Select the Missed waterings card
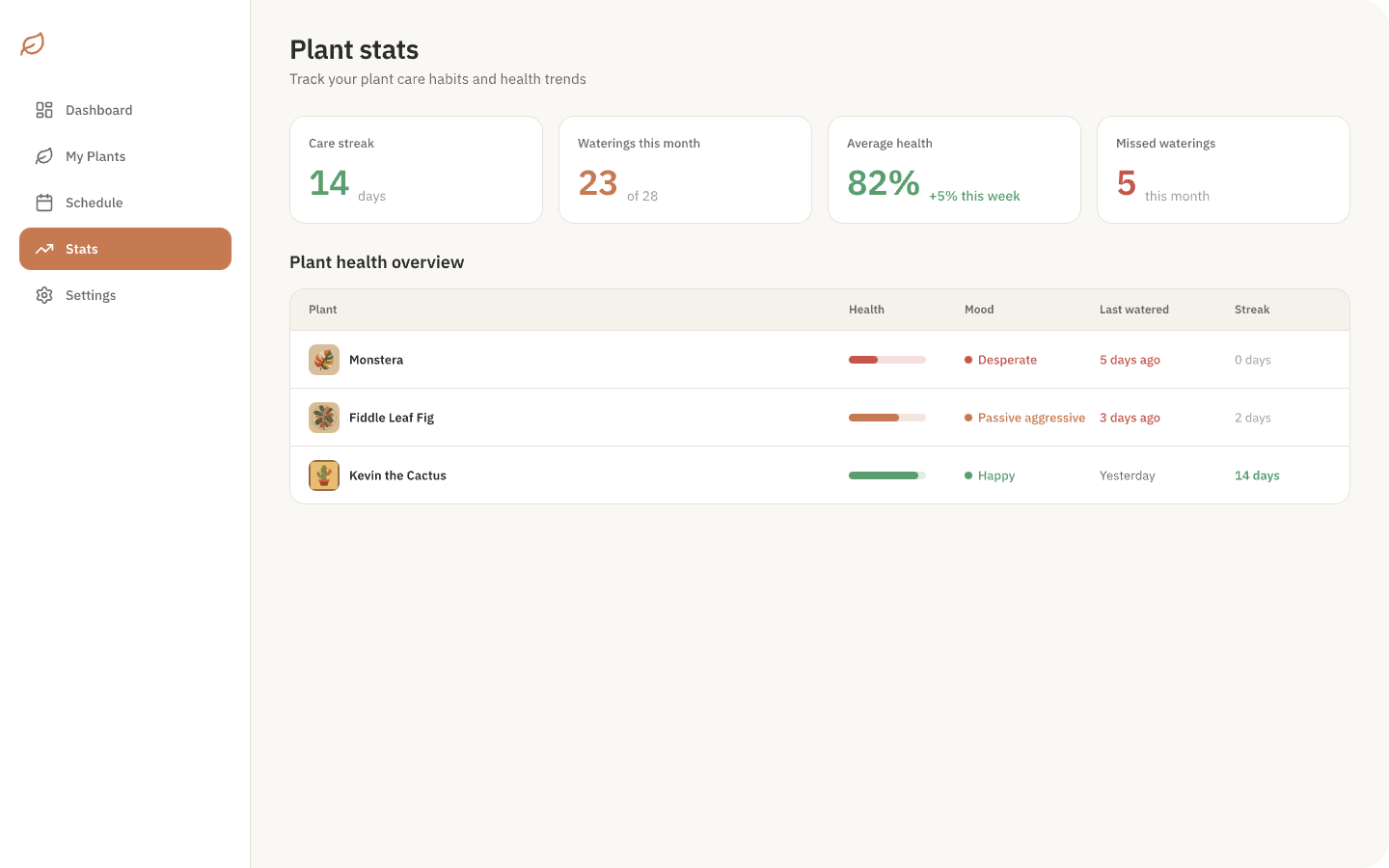Image resolution: width=1389 pixels, height=868 pixels. pos(1222,170)
